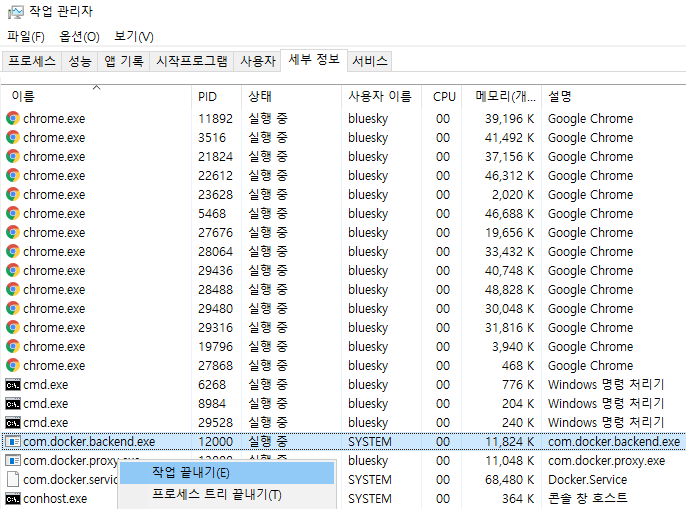
Task: Click chrome.exe name with PID 19796
Action: 54,346
